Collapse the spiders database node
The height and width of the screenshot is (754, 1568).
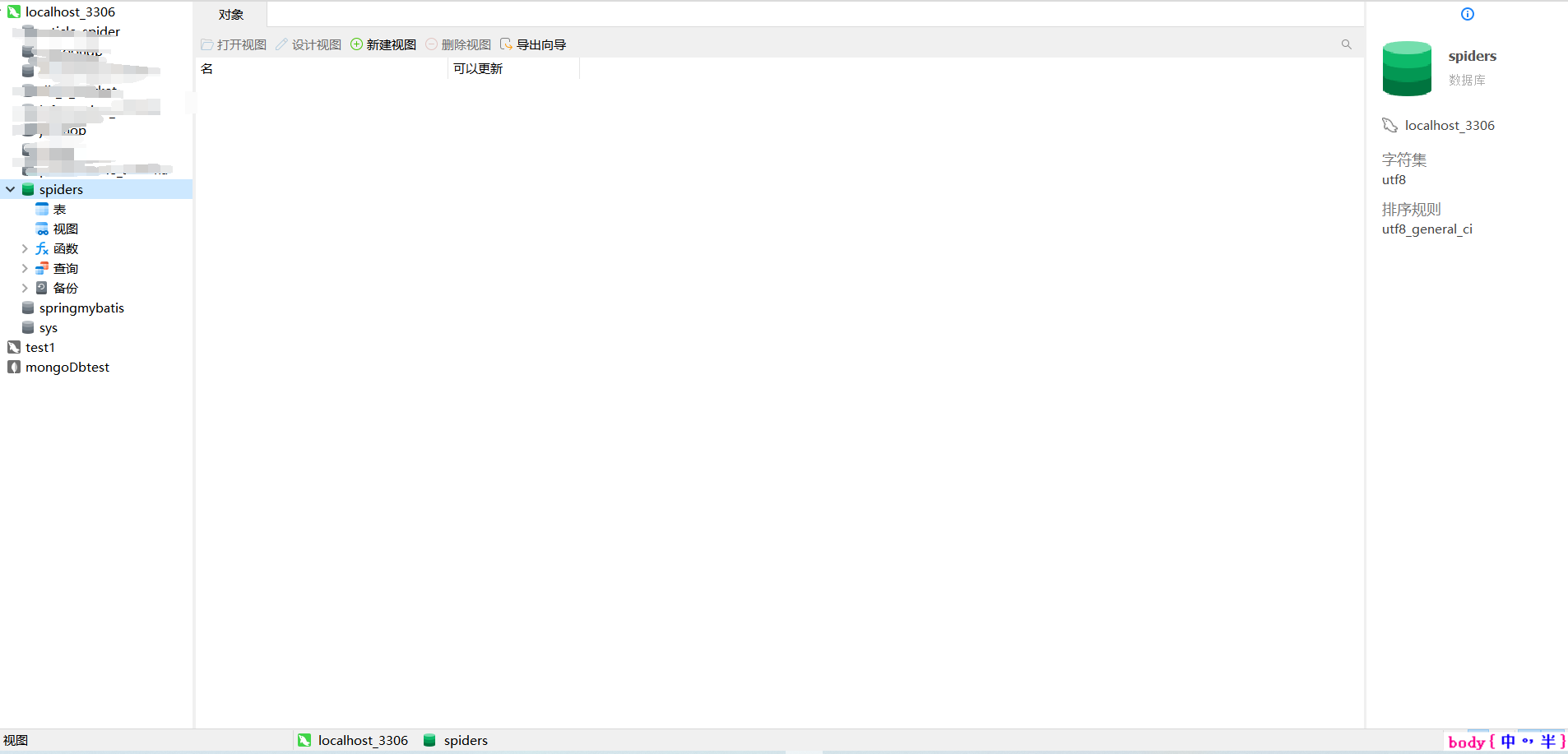tap(11, 189)
